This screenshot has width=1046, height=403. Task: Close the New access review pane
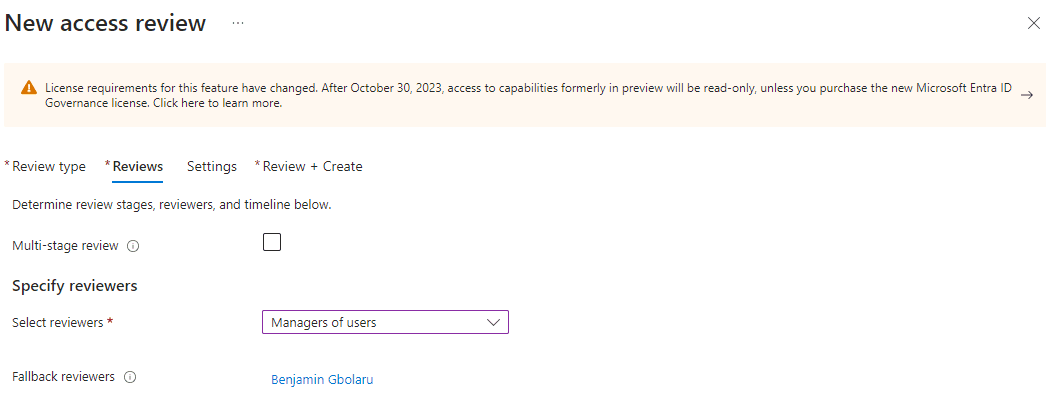(x=1033, y=23)
